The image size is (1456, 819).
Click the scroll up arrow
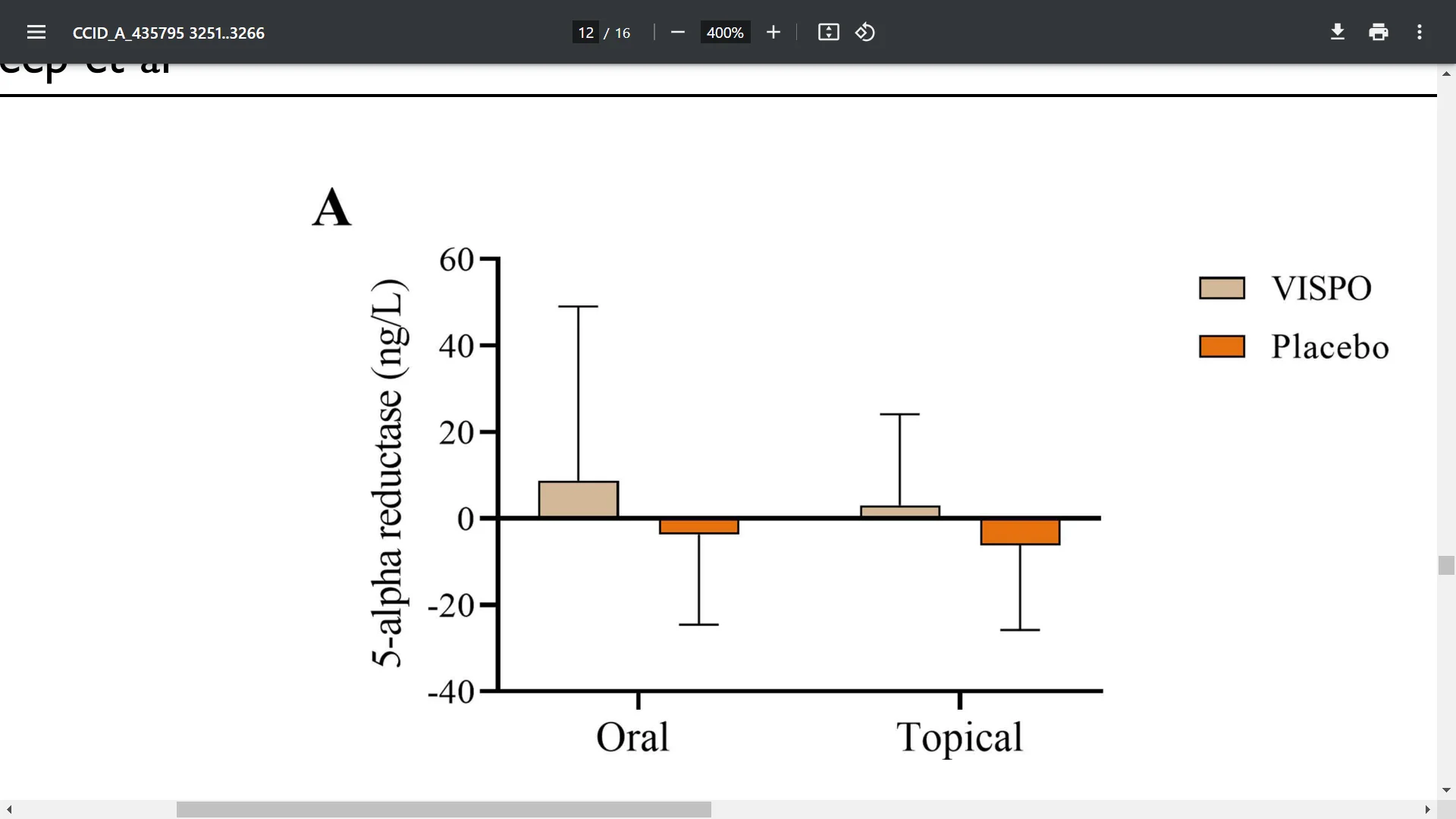coord(1446,74)
